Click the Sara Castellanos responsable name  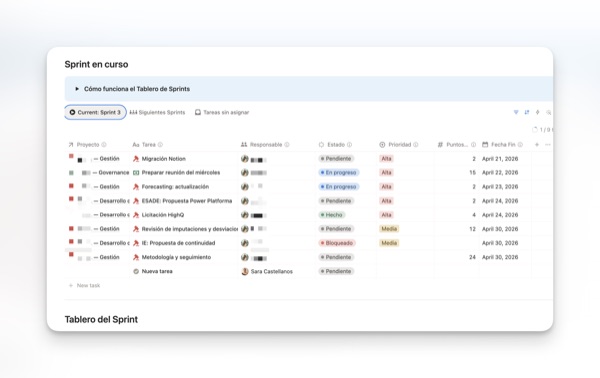(x=272, y=271)
